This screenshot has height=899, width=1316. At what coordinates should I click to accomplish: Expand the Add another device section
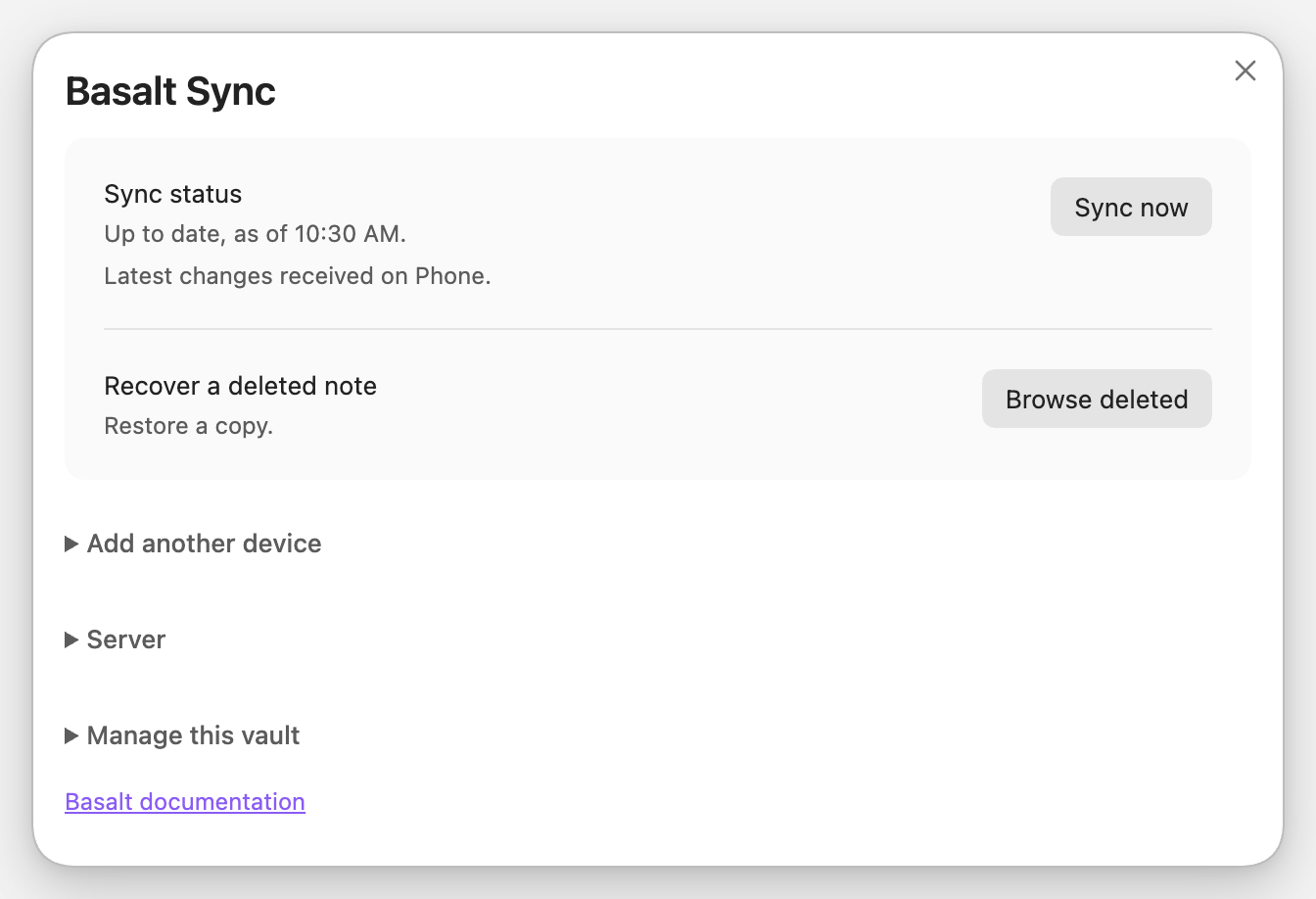pos(193,544)
